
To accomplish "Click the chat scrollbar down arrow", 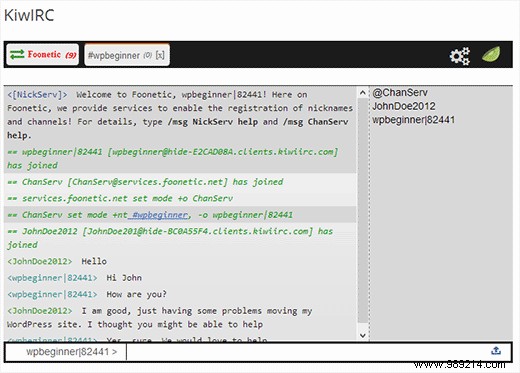I will coord(363,335).
